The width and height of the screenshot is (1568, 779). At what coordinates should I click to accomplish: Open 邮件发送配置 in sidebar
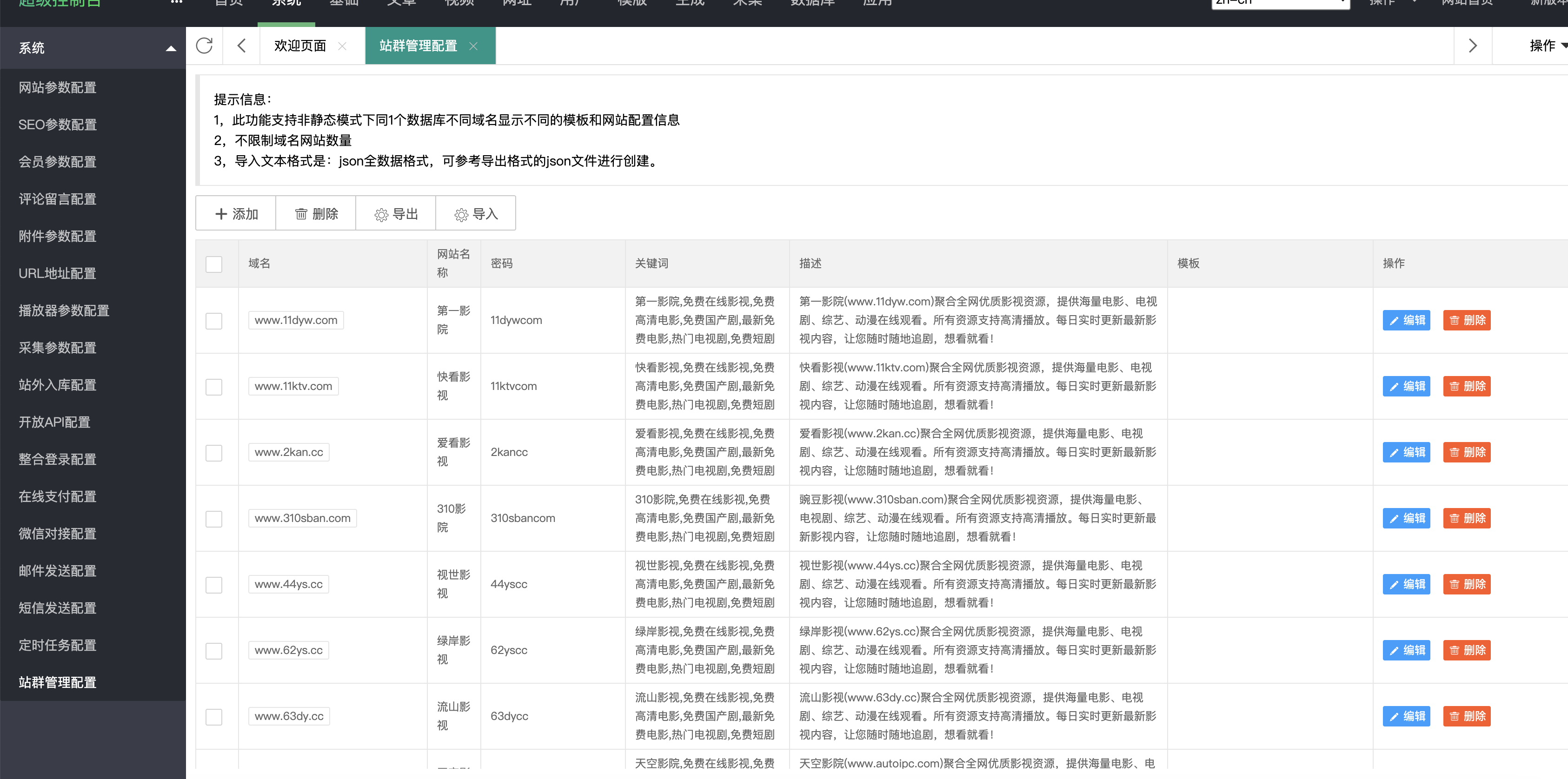click(x=93, y=571)
